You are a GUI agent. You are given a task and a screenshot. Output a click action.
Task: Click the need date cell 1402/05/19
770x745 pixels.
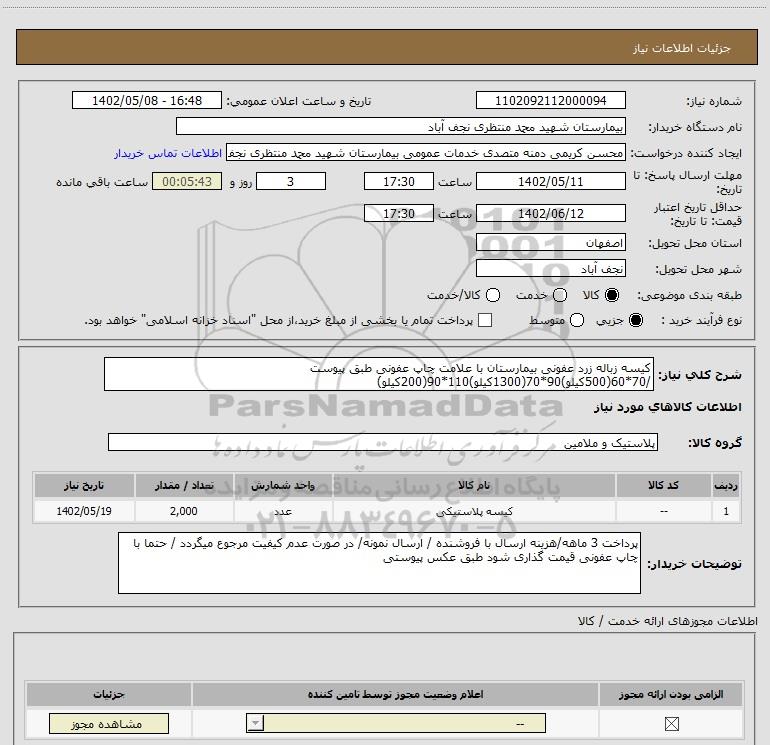click(x=84, y=511)
